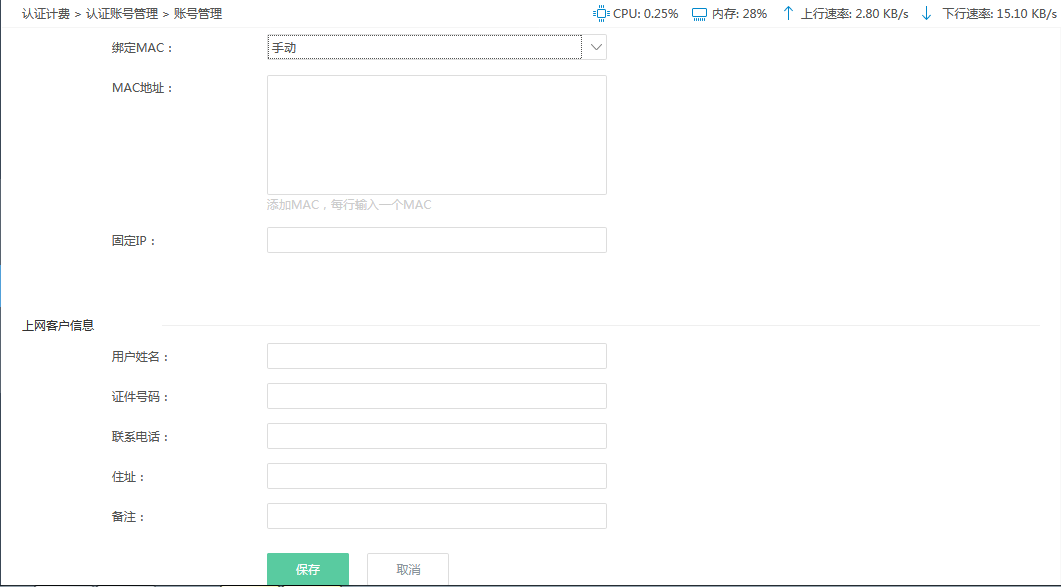1061x587 pixels.
Task: Click the 备注： label
Action: tap(128, 517)
